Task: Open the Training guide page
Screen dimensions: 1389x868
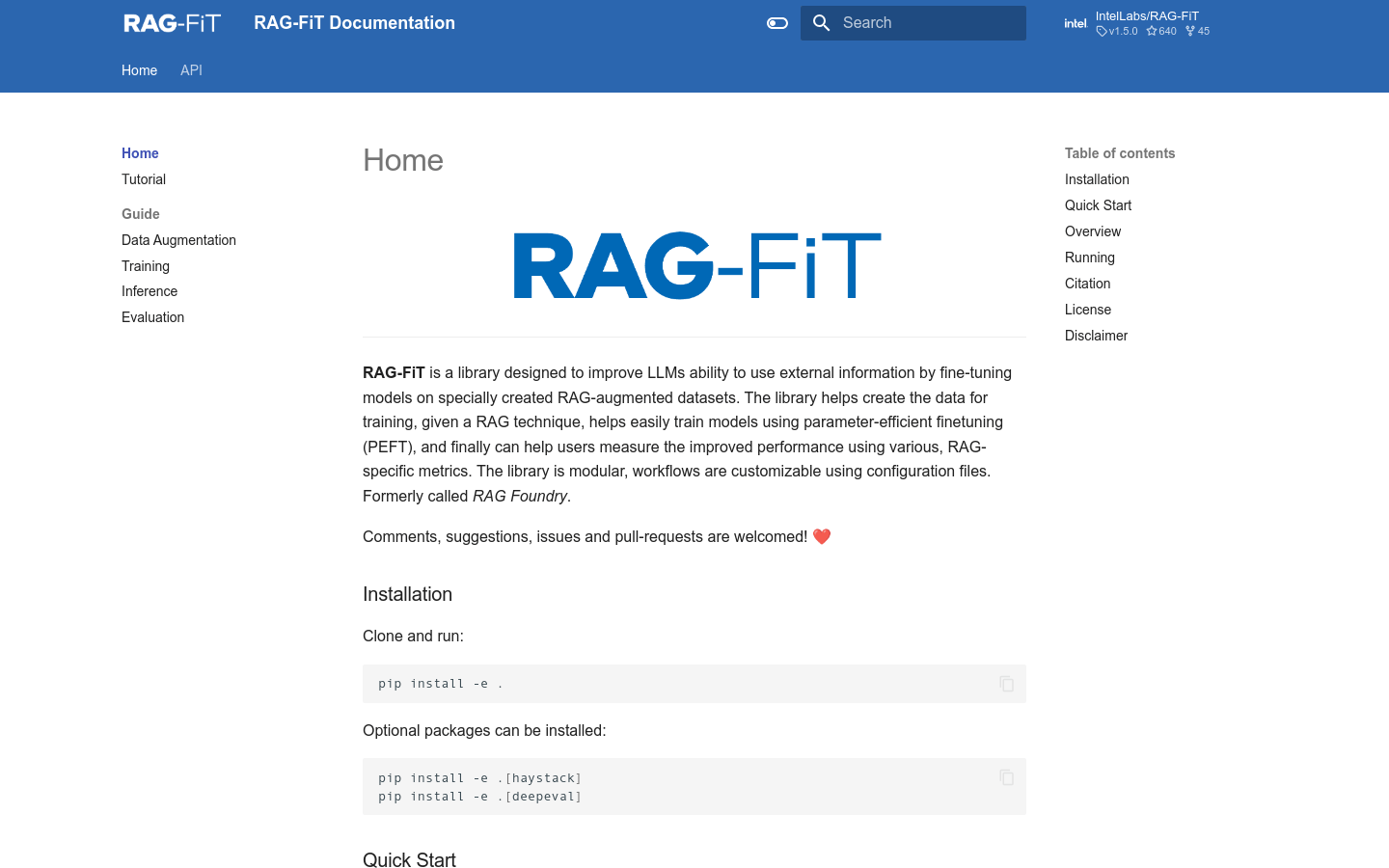Action: pyautogui.click(x=146, y=266)
